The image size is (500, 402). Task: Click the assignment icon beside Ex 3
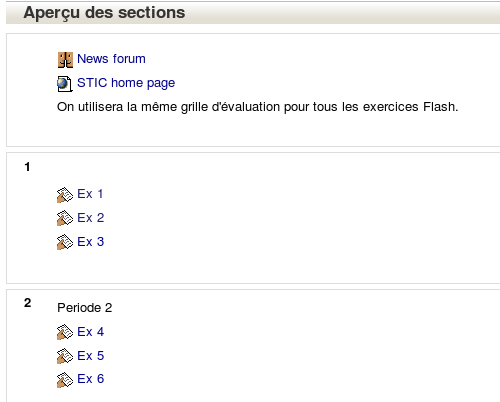point(65,242)
